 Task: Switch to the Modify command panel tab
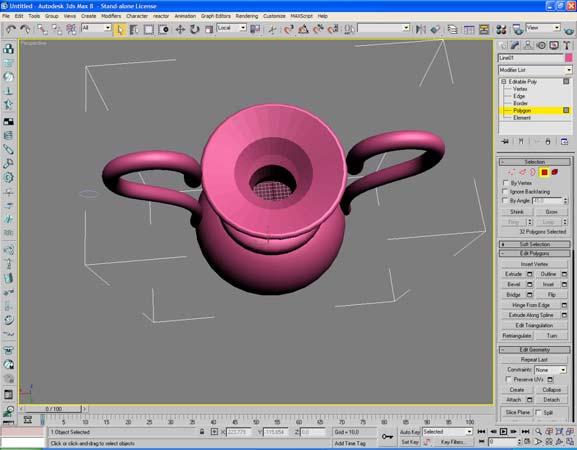point(515,45)
